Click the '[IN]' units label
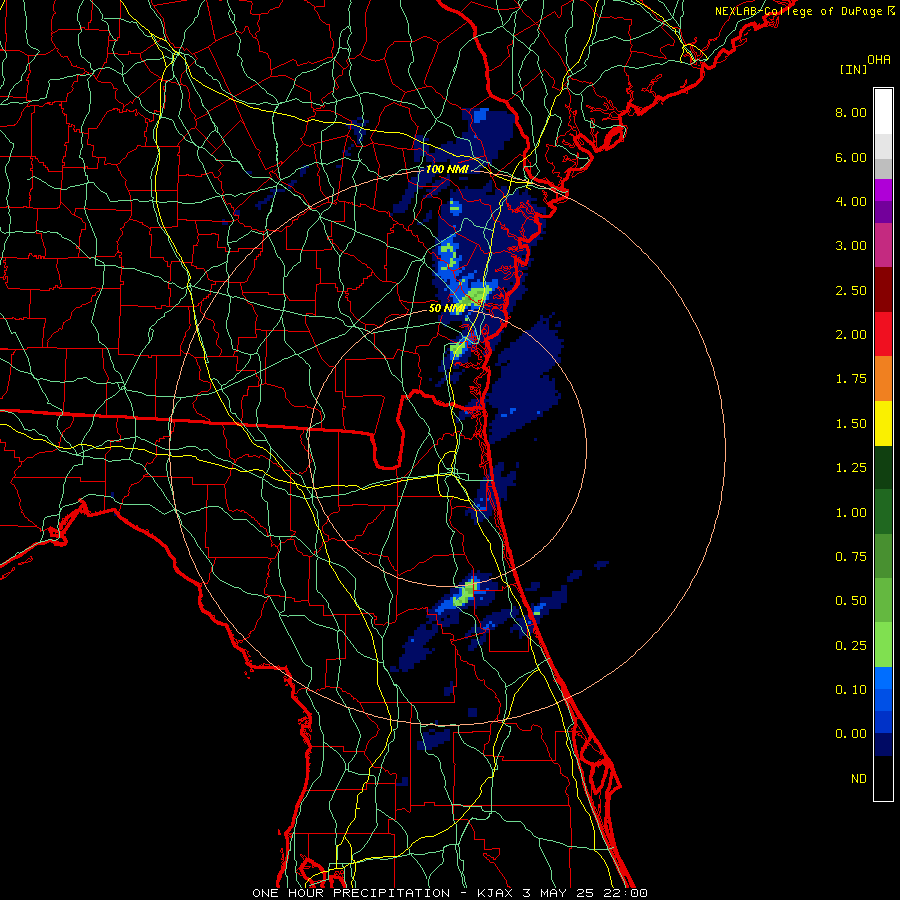 pyautogui.click(x=854, y=69)
